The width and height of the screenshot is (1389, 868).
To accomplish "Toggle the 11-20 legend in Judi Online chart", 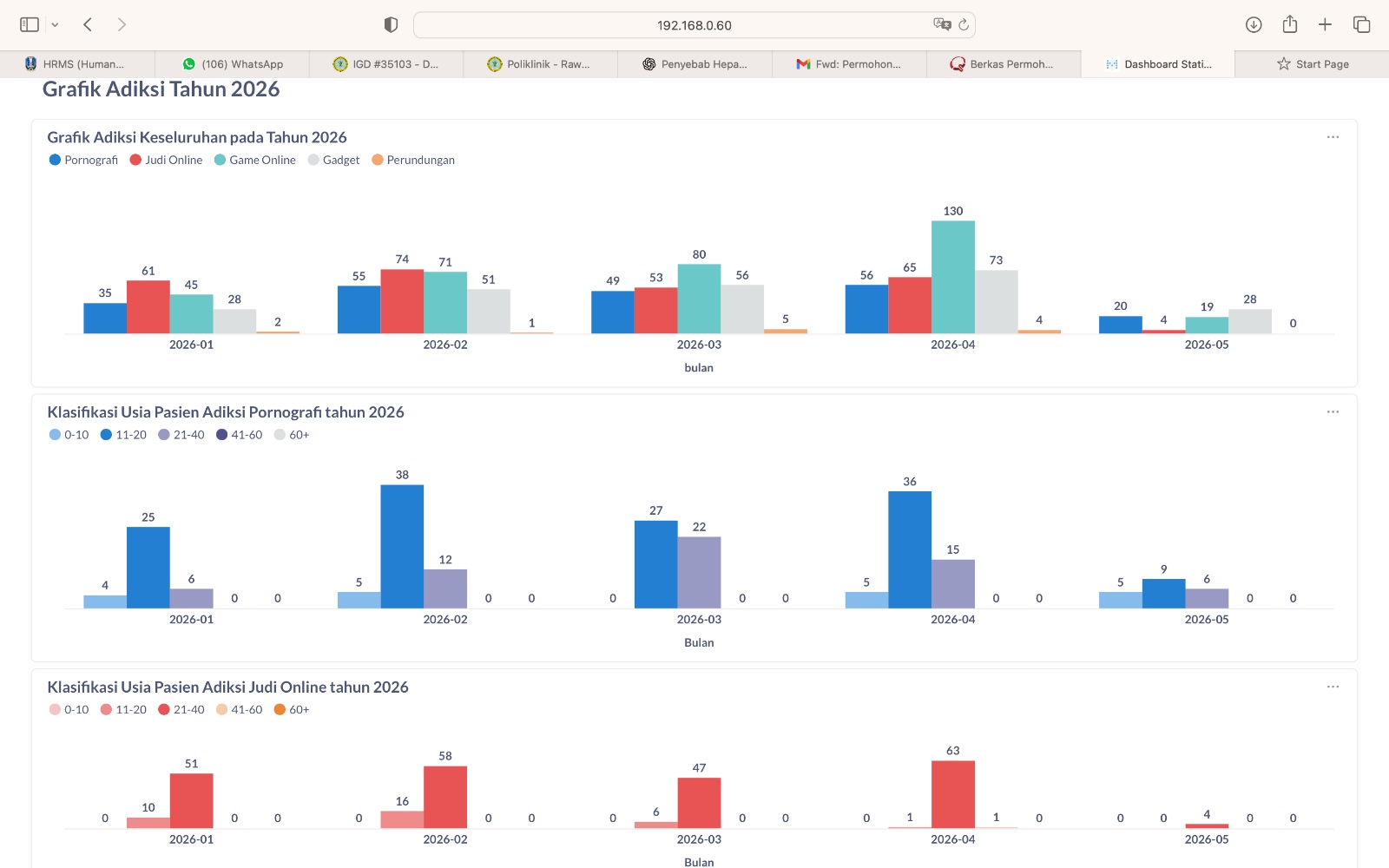I will click(x=123, y=709).
